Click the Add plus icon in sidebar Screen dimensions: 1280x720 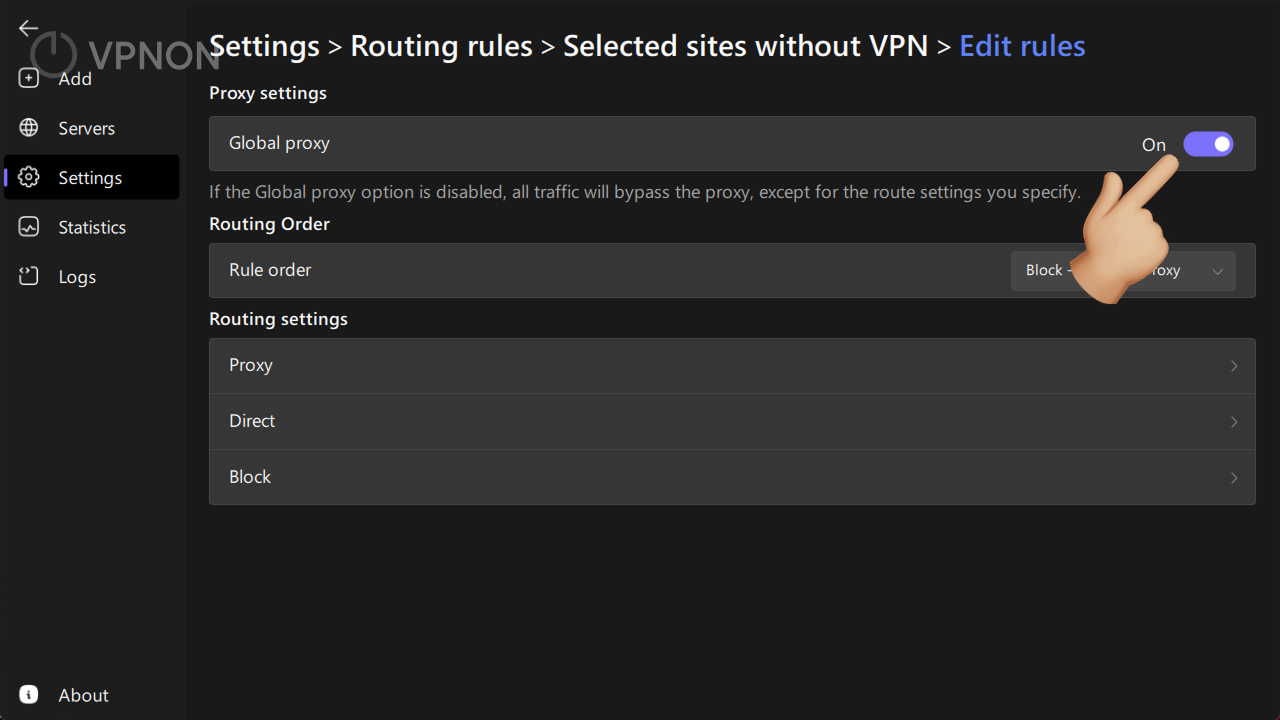coord(29,78)
